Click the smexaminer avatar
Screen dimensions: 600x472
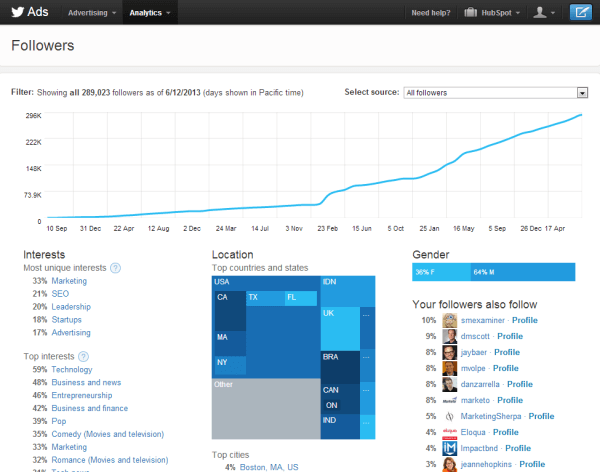click(x=449, y=321)
